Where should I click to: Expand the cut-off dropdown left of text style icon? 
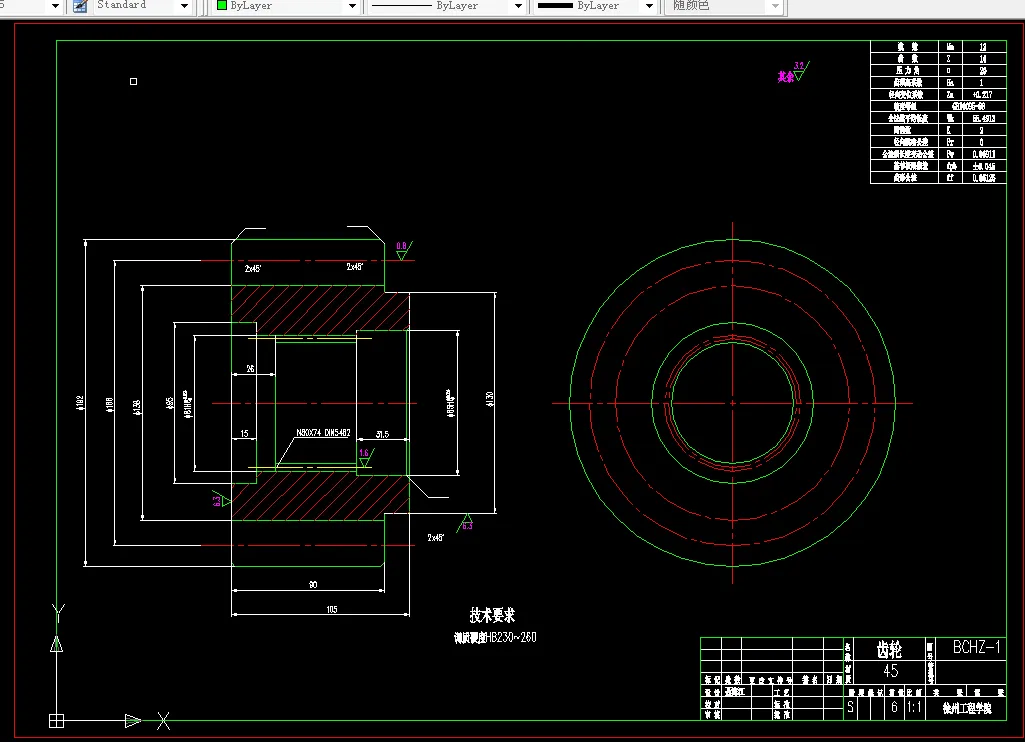(55, 6)
